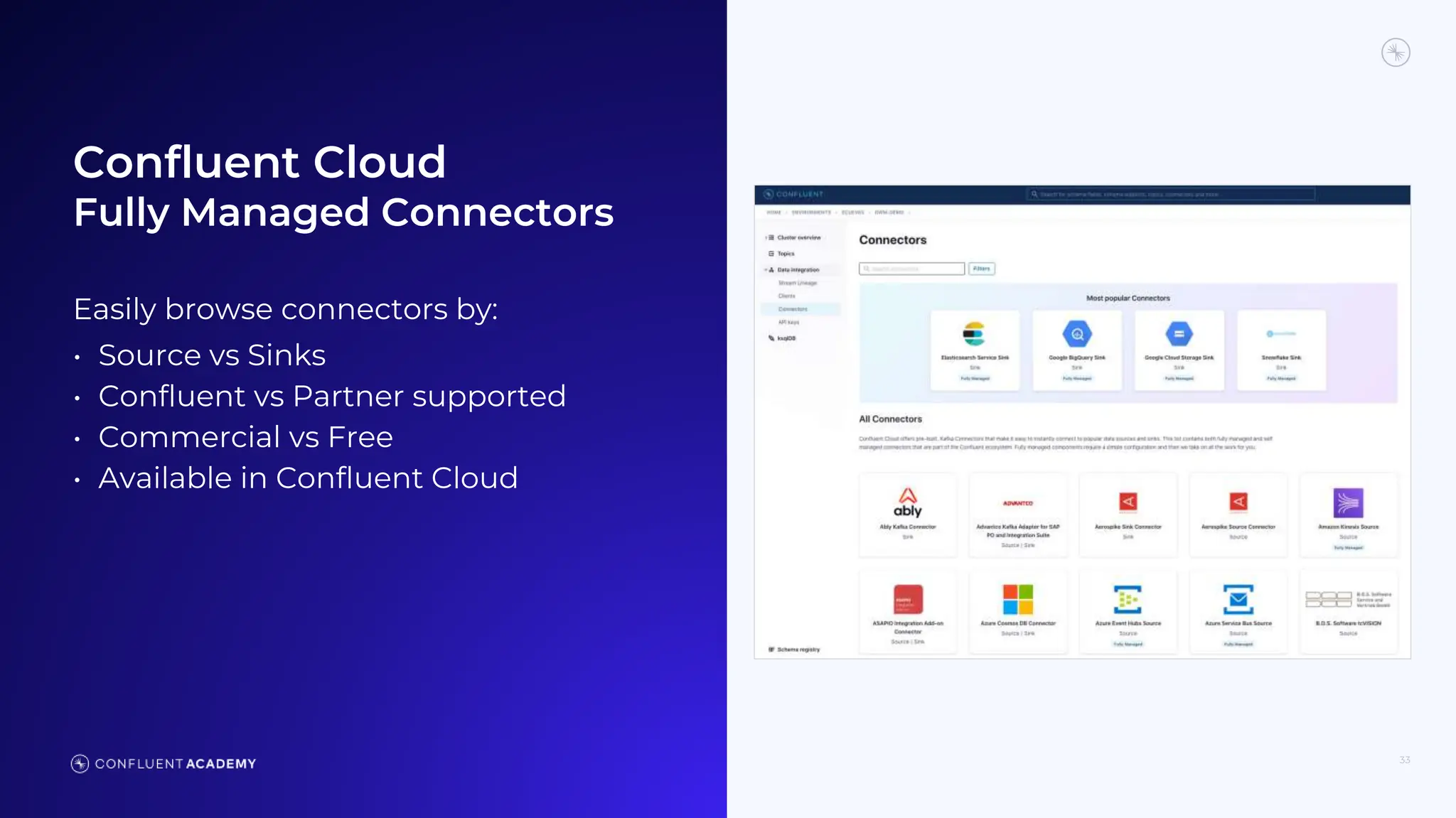Screen dimensions: 1456x818
Task: Open the Ably Kafka Connector logo
Action: (x=907, y=502)
